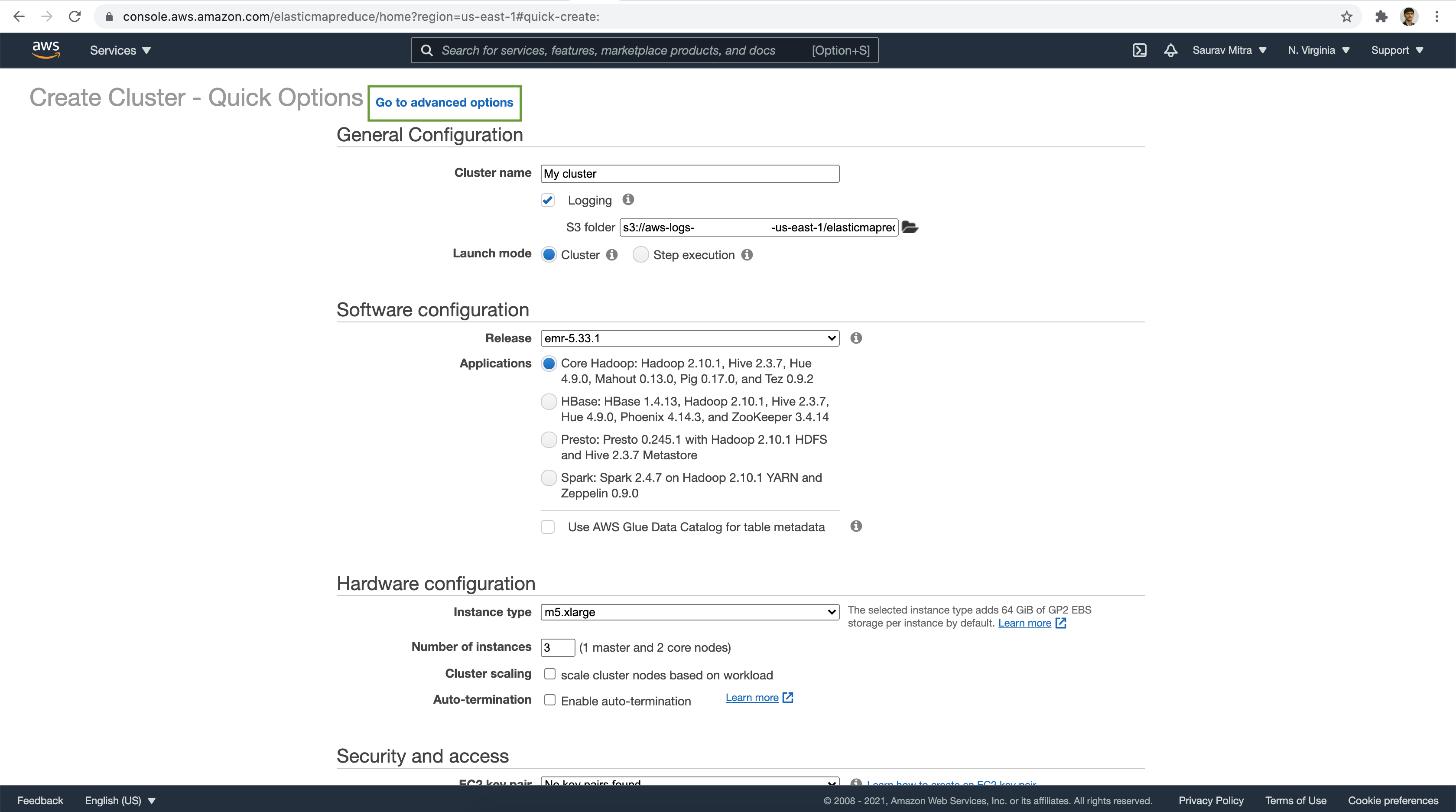Select Presto applications option
This screenshot has height=812, width=1456.
point(549,440)
